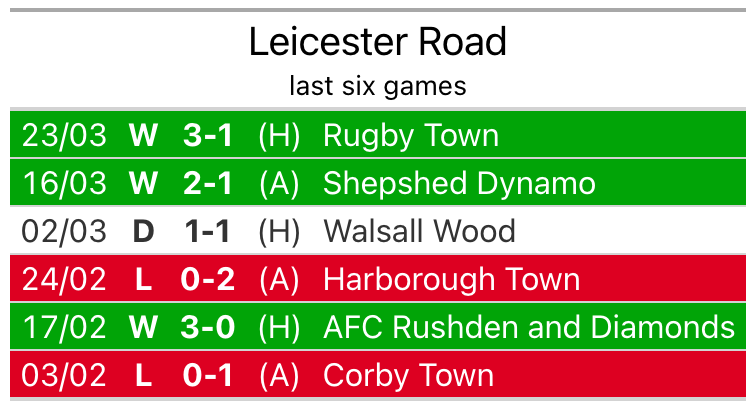
Task: Click the 16/03 match date
Action: click(64, 183)
